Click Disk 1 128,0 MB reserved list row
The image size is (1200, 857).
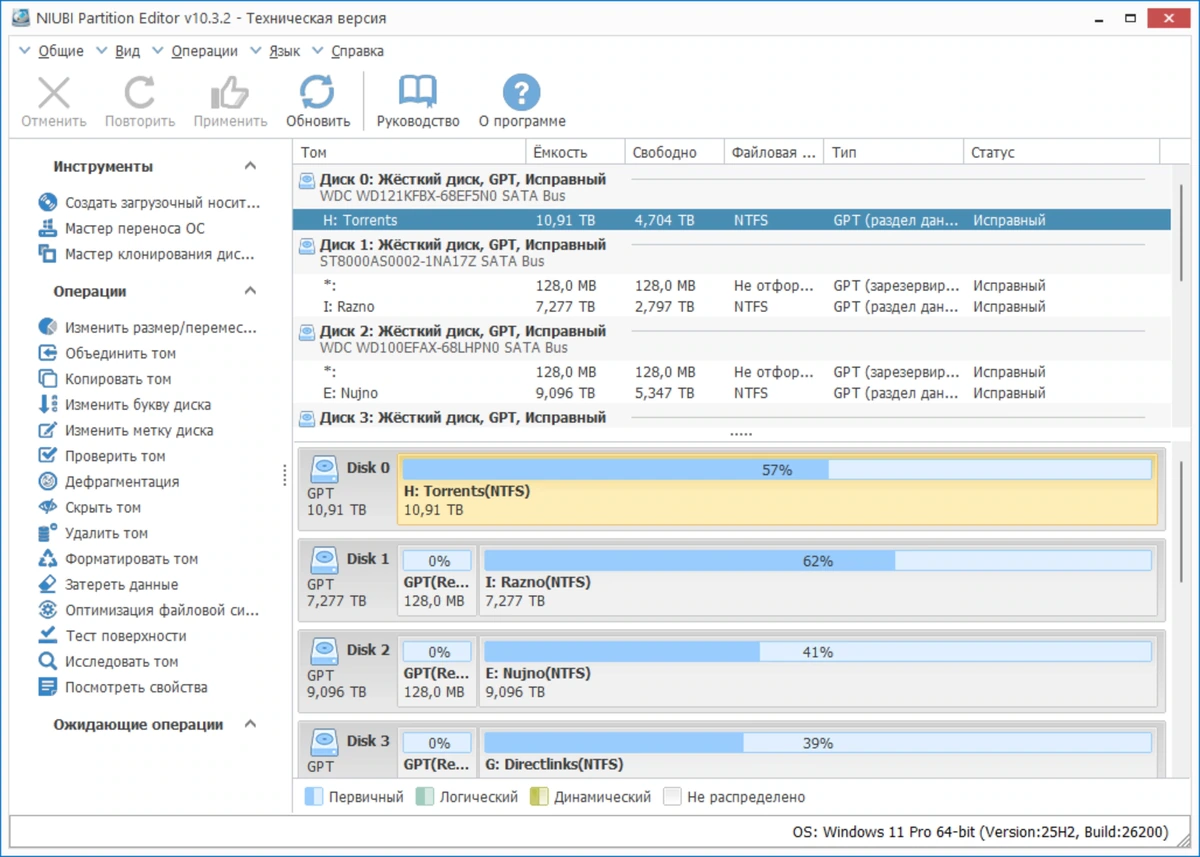point(732,286)
